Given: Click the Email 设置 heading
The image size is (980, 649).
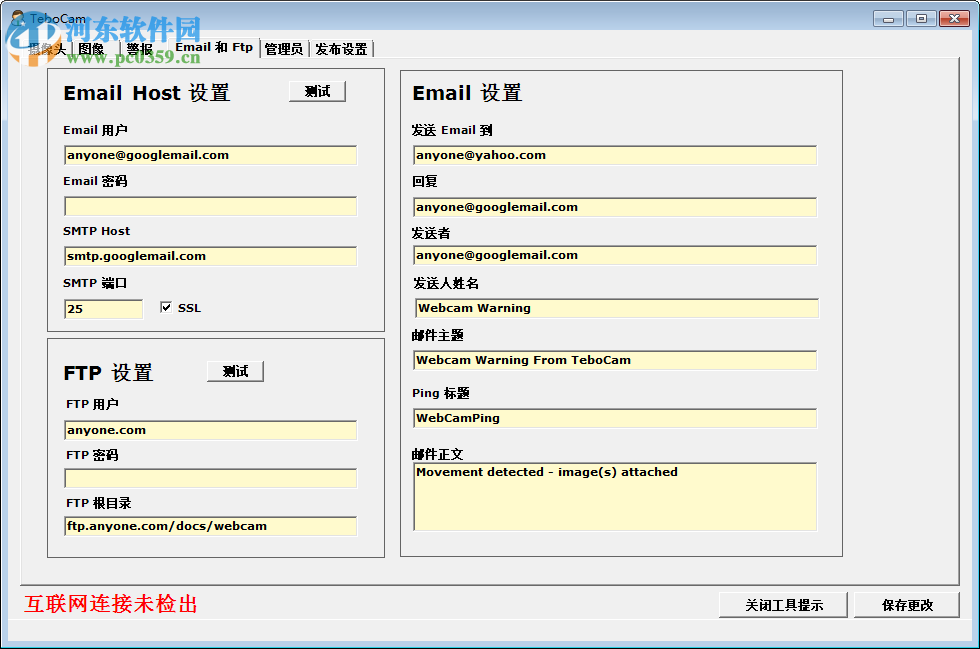Looking at the screenshot, I should coord(467,93).
